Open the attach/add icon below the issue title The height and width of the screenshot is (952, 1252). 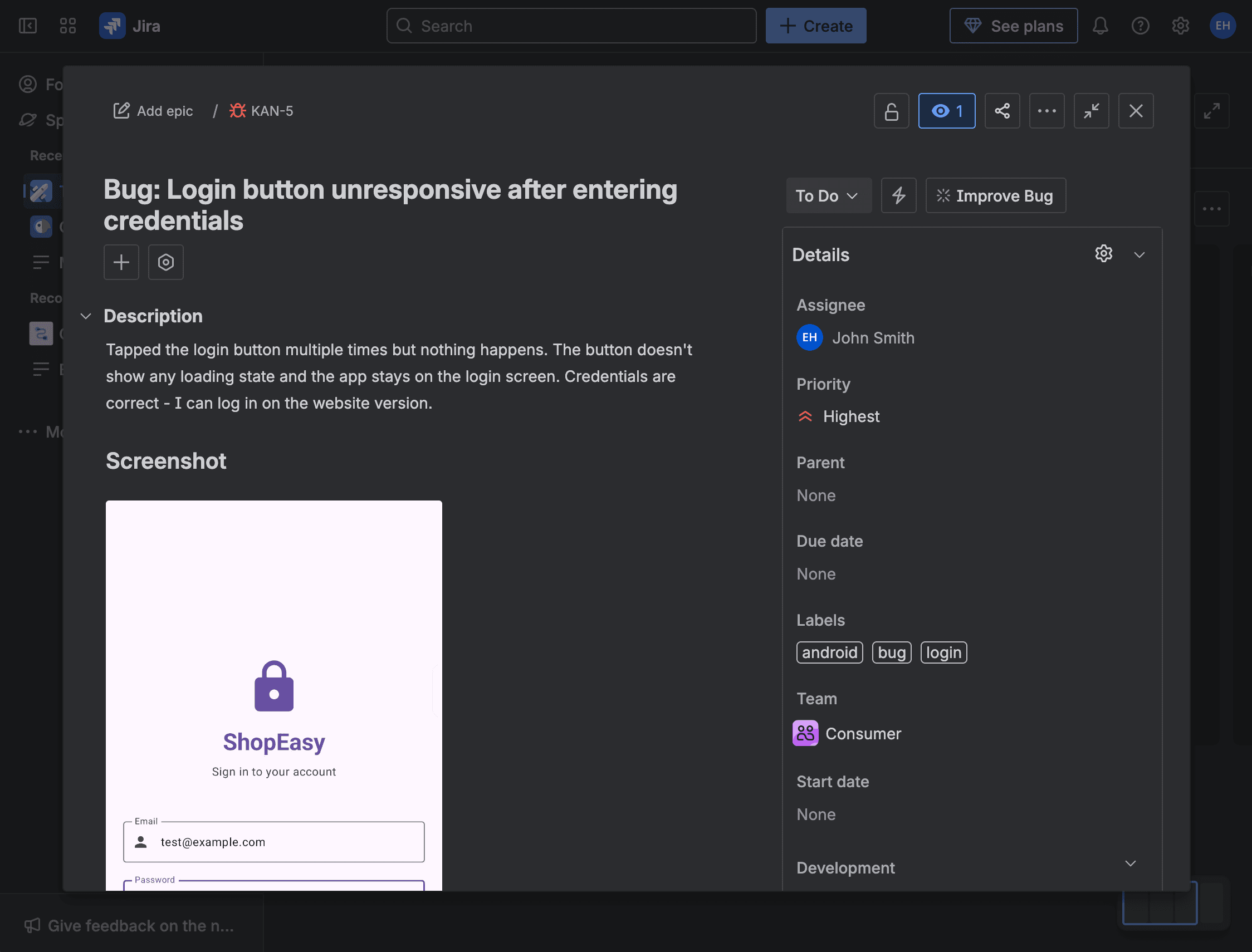coord(121,262)
